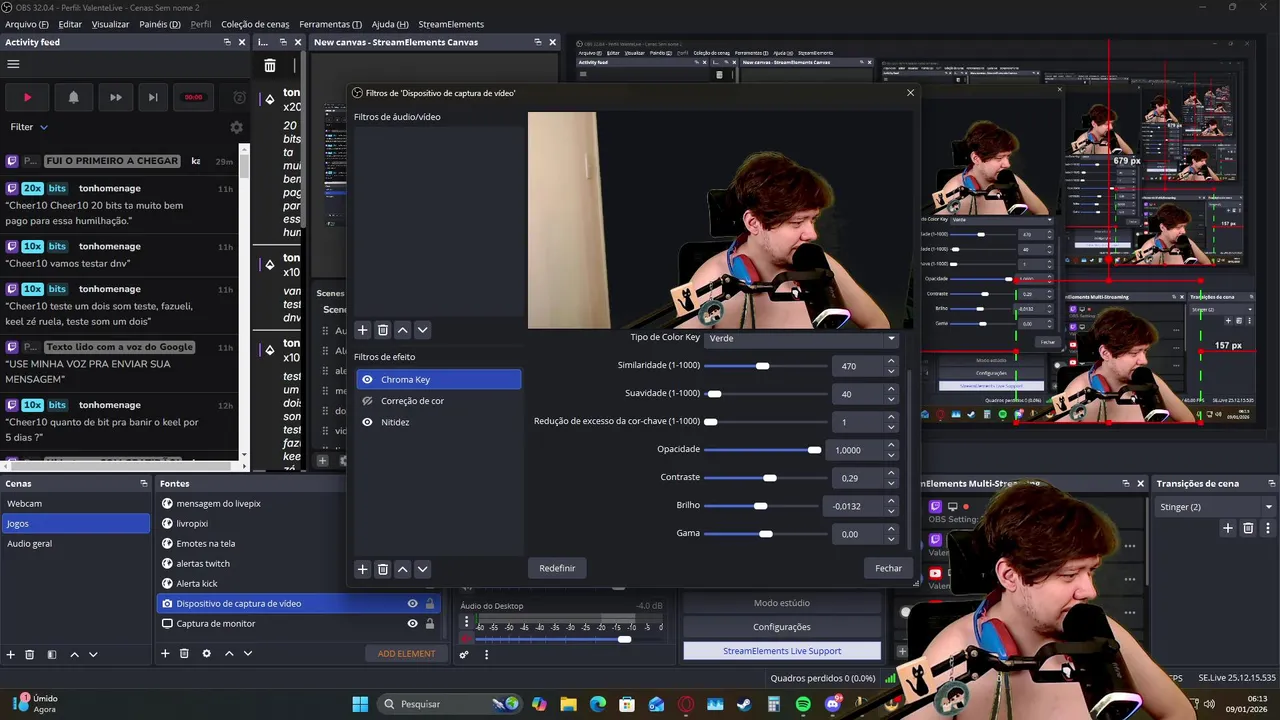Toggle visibility of the Nitidez filter
Image resolution: width=1280 pixels, height=720 pixels.
click(x=367, y=422)
